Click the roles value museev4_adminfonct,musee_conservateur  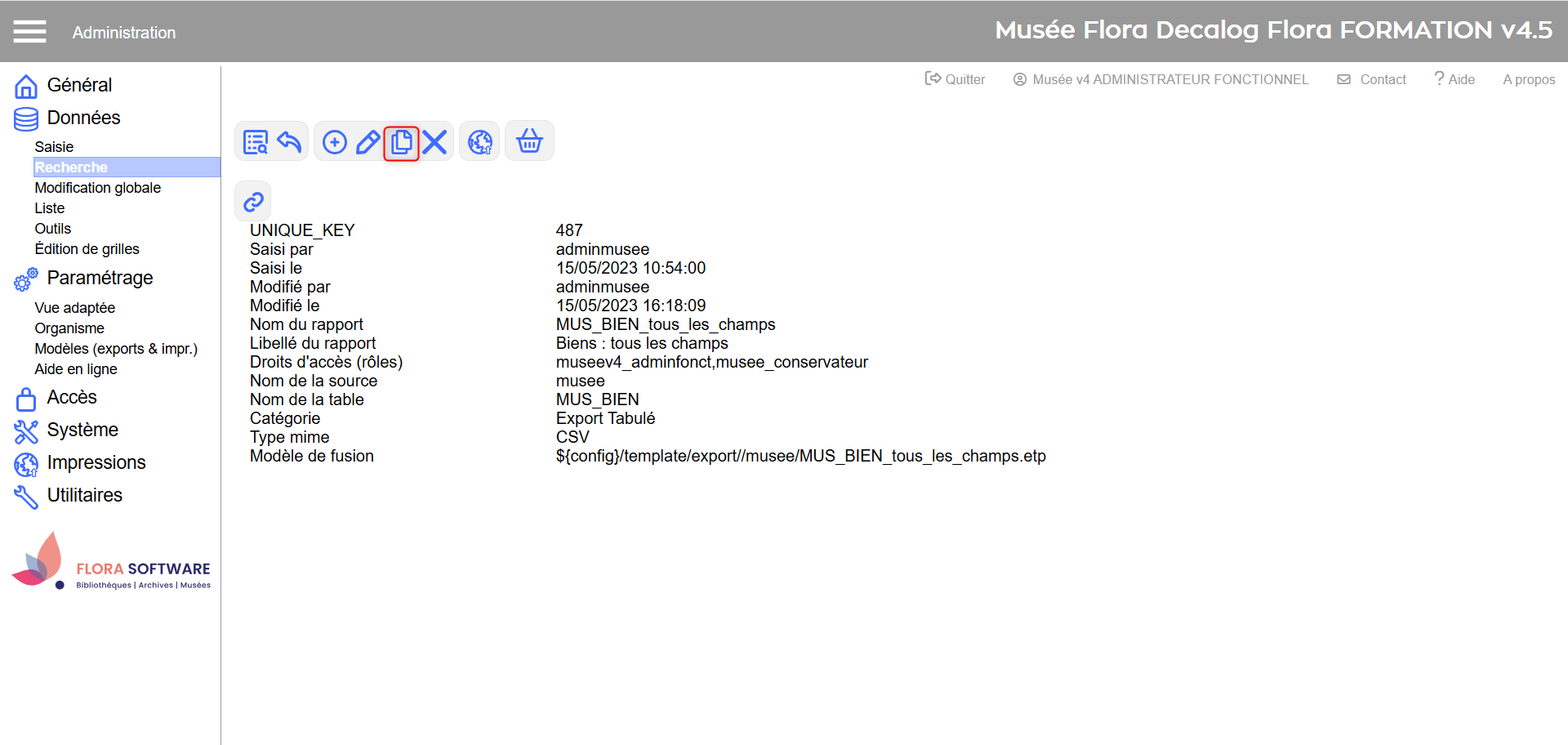(712, 362)
